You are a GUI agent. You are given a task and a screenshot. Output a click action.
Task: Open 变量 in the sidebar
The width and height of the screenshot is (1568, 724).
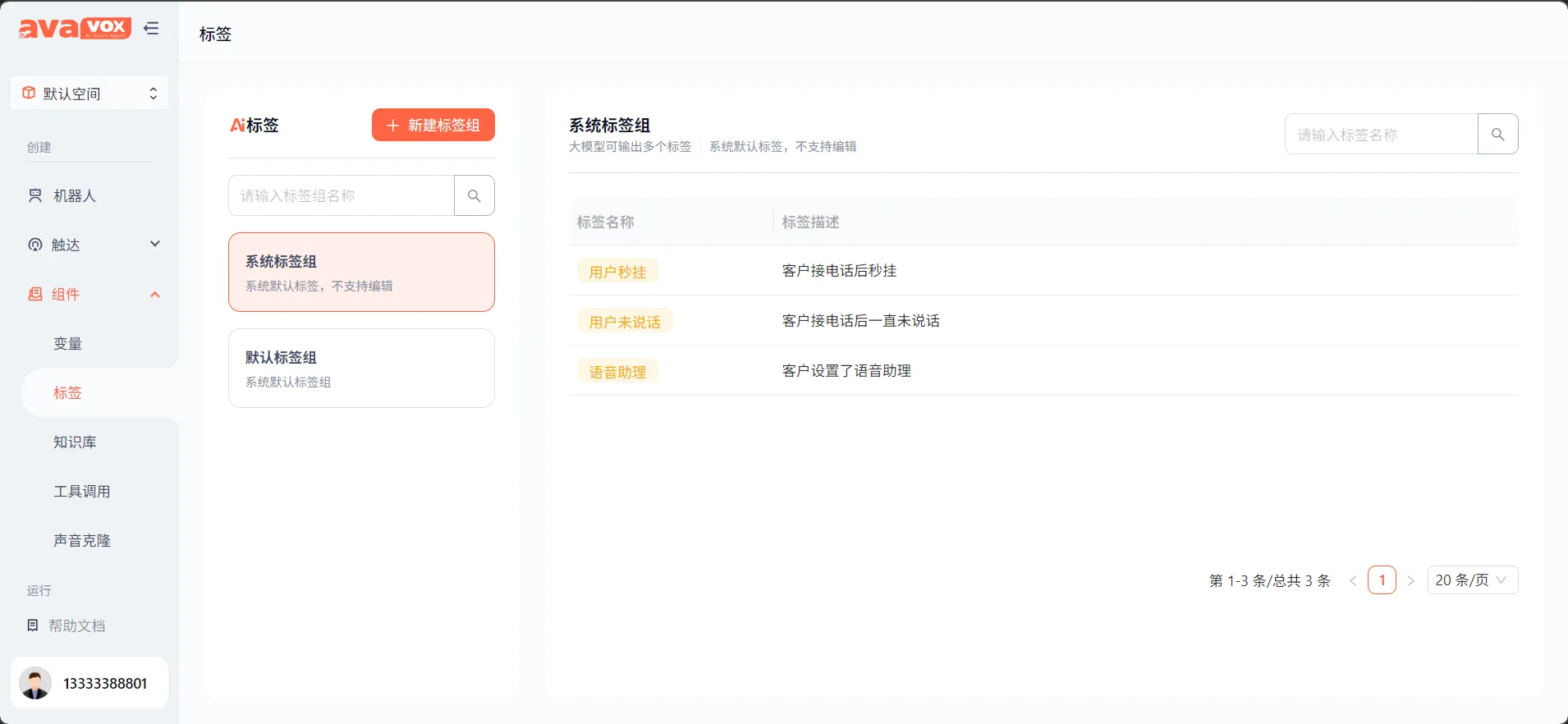[68, 344]
